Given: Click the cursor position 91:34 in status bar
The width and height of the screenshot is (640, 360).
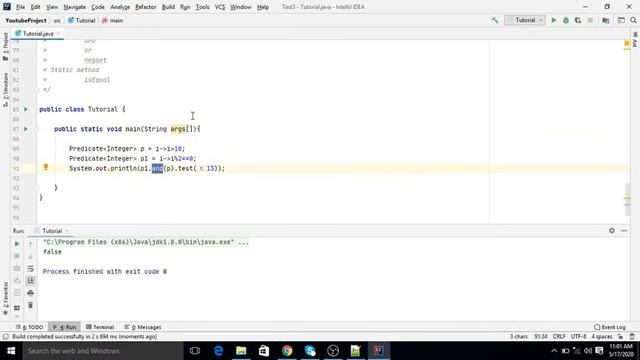Looking at the screenshot, I should coord(540,337).
